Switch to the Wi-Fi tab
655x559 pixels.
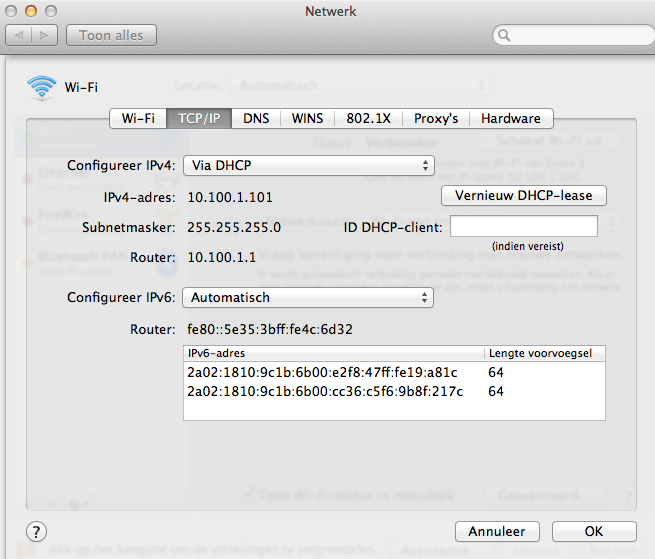138,118
